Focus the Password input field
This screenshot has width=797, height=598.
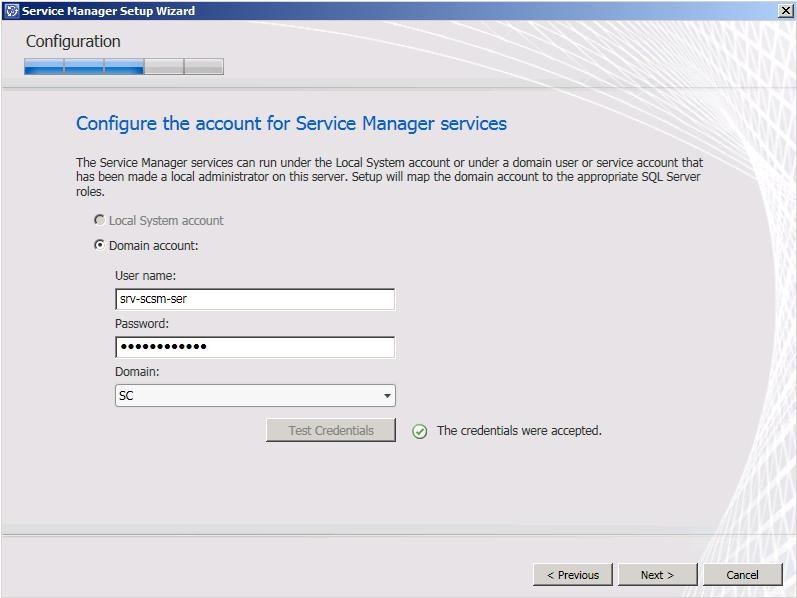255,347
